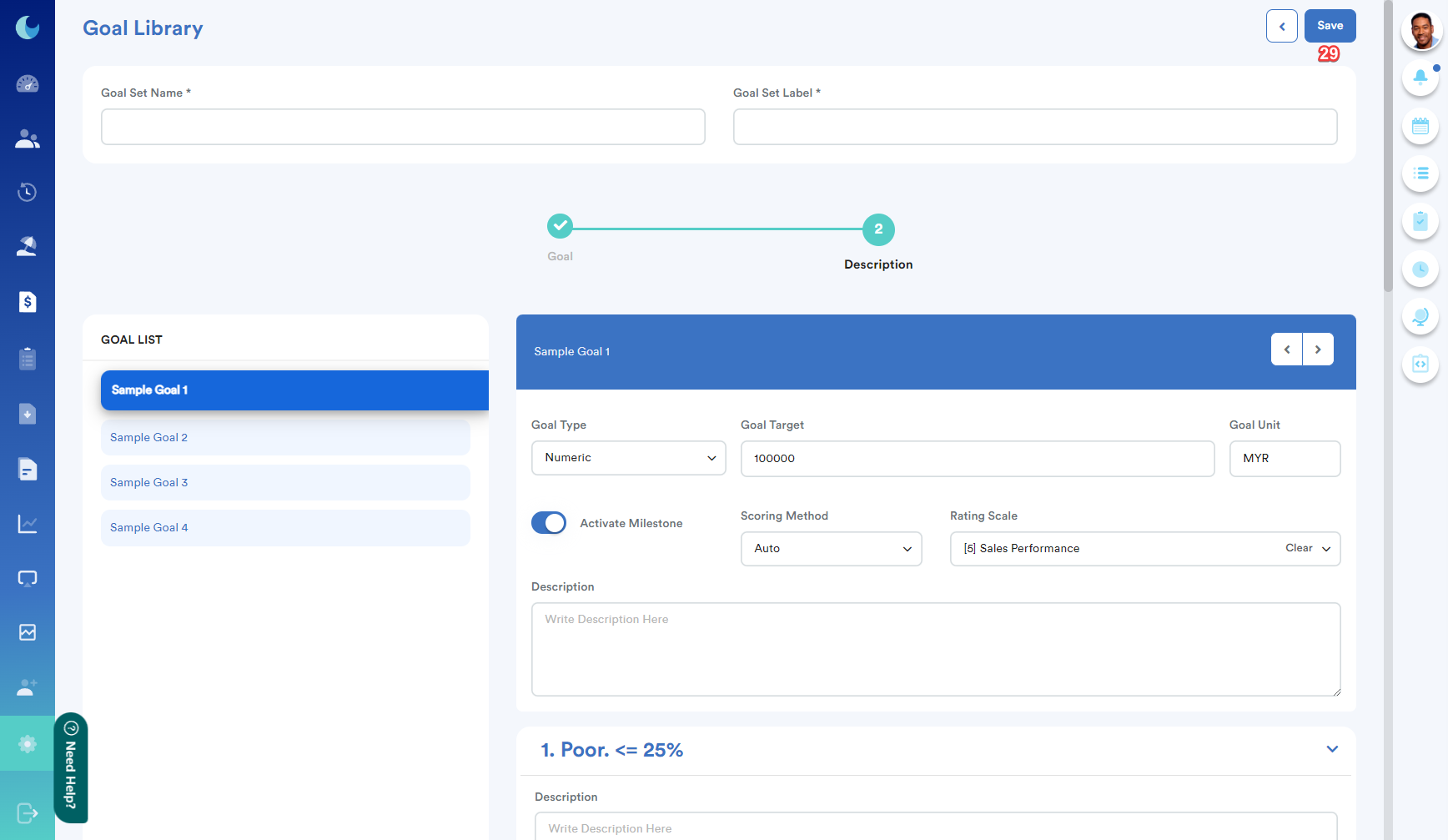
Task: Open the Rating Scale dropdown arrow
Action: pos(1326,549)
